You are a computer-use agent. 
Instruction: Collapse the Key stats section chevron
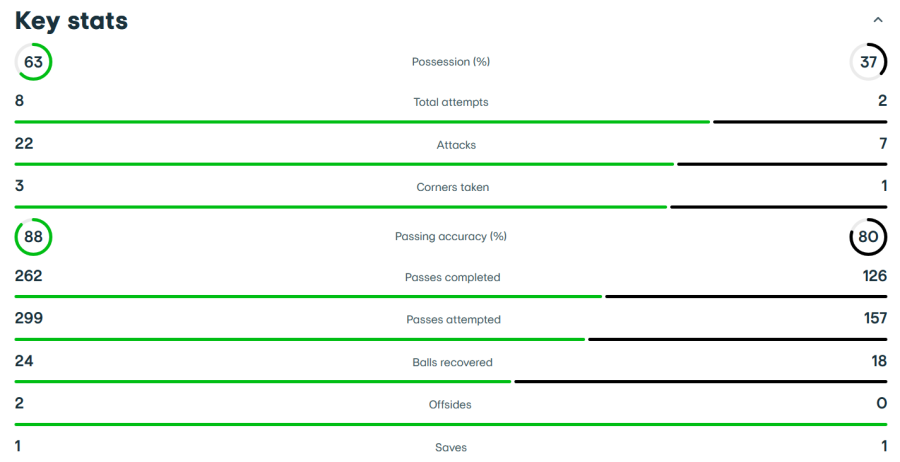[x=878, y=20]
